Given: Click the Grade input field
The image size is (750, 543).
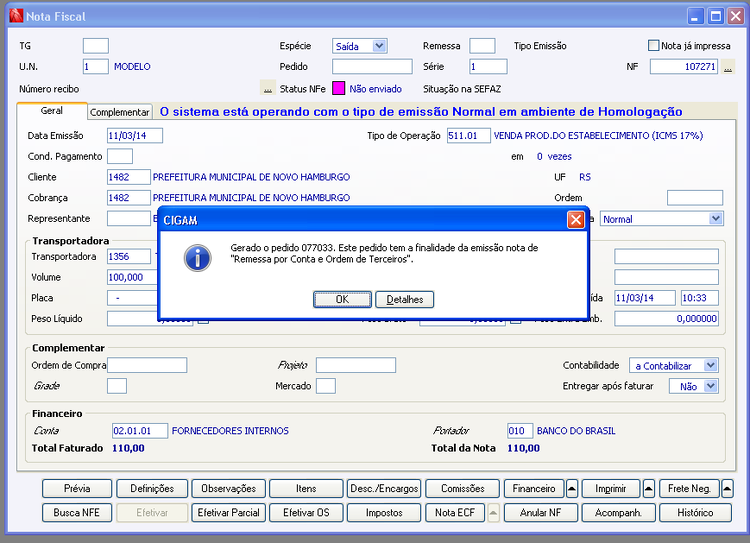Looking at the screenshot, I should tap(117, 386).
